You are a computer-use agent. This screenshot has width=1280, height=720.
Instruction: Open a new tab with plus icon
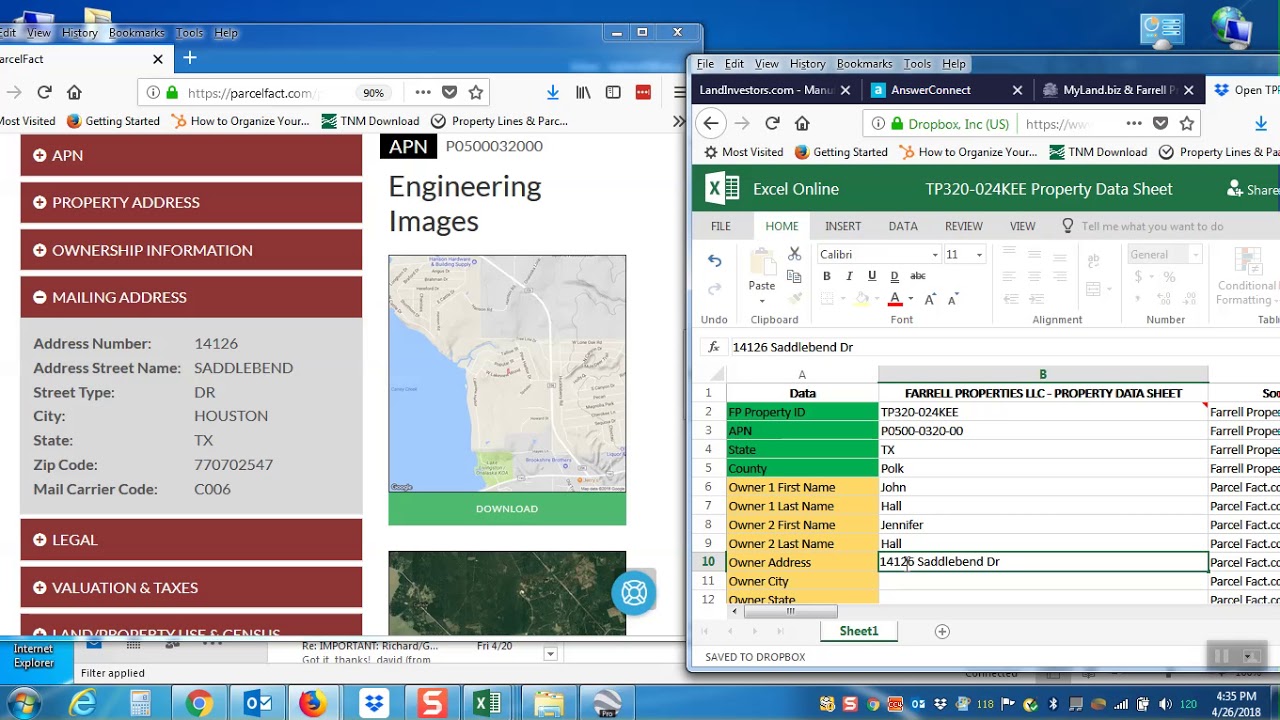(x=189, y=58)
